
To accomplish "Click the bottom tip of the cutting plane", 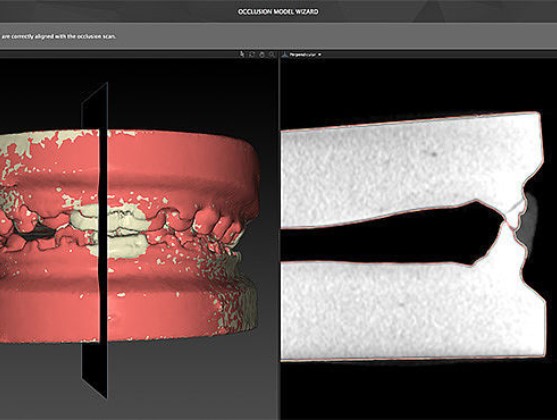I will 104,394.
